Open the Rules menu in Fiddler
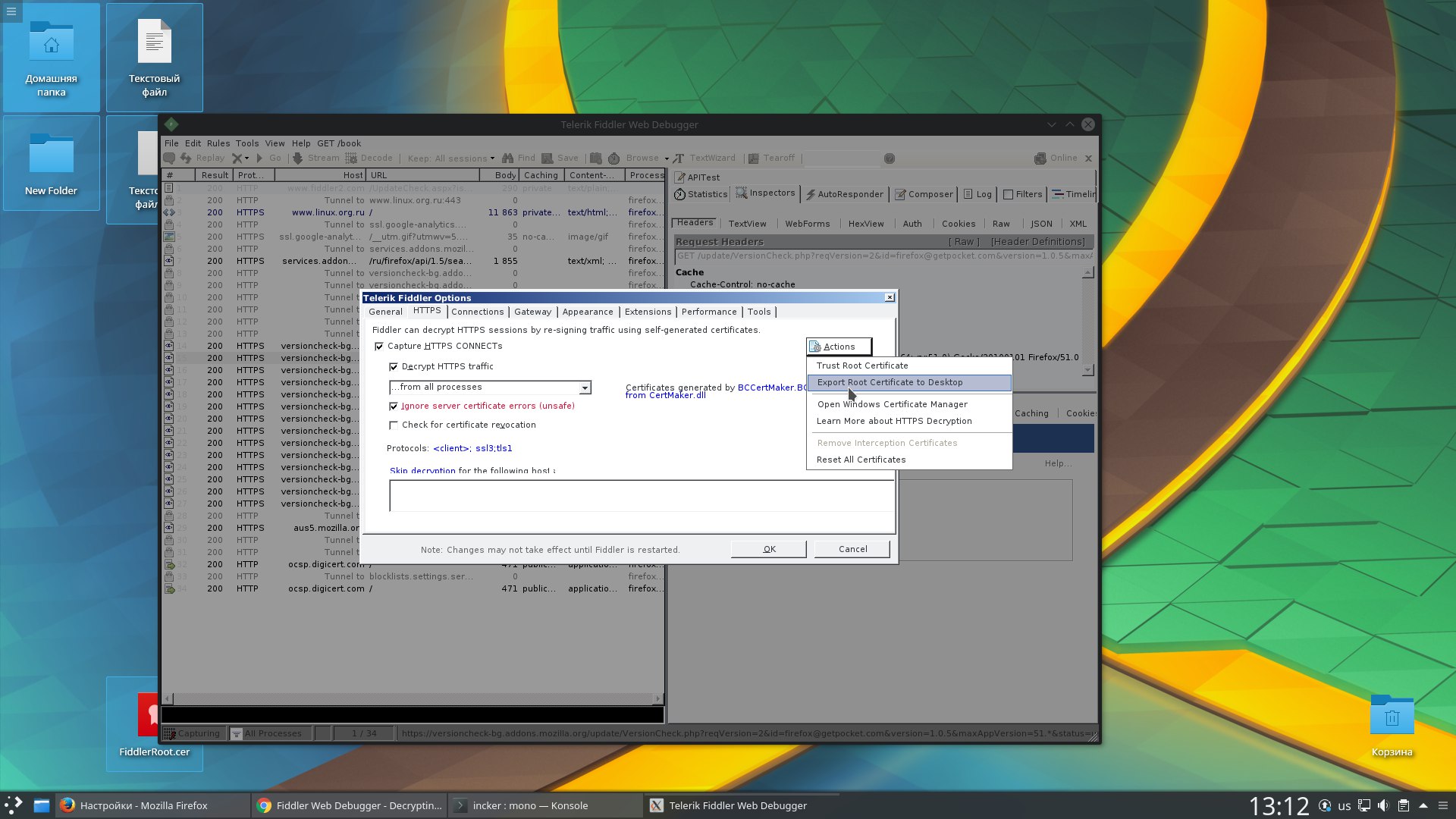The height and width of the screenshot is (819, 1456). (x=218, y=143)
